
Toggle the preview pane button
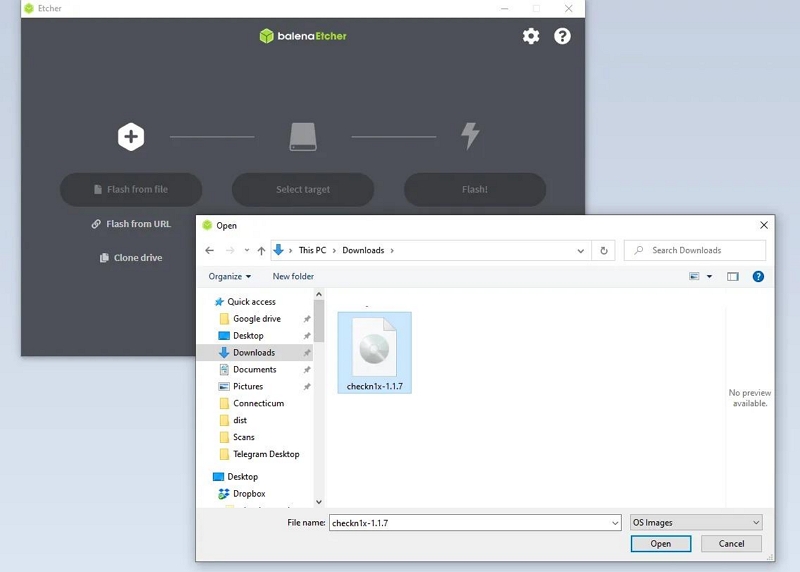pos(733,277)
